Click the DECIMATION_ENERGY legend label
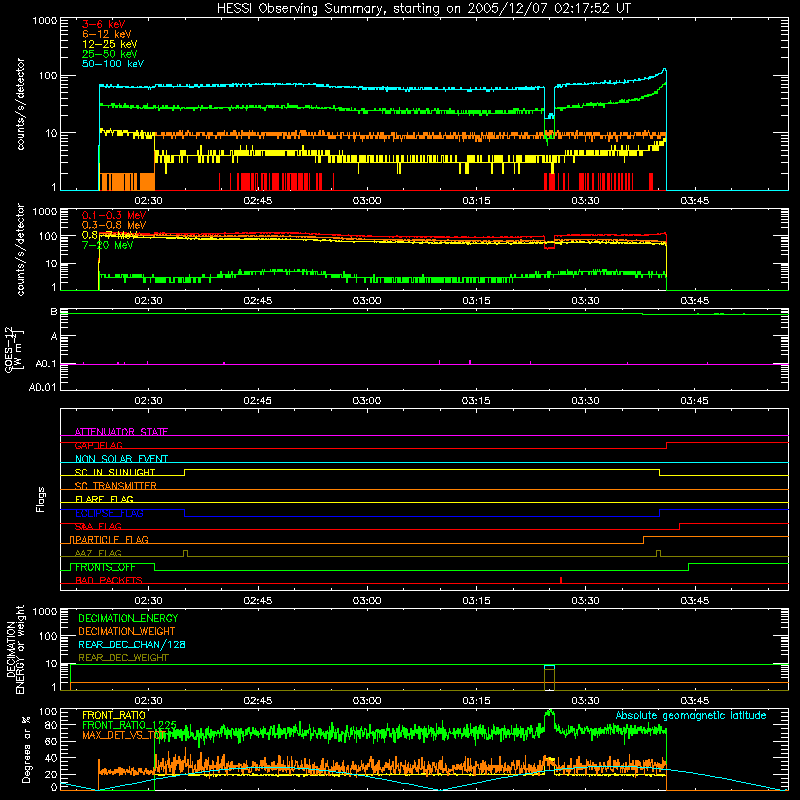Image resolution: width=800 pixels, height=800 pixels. click(128, 618)
